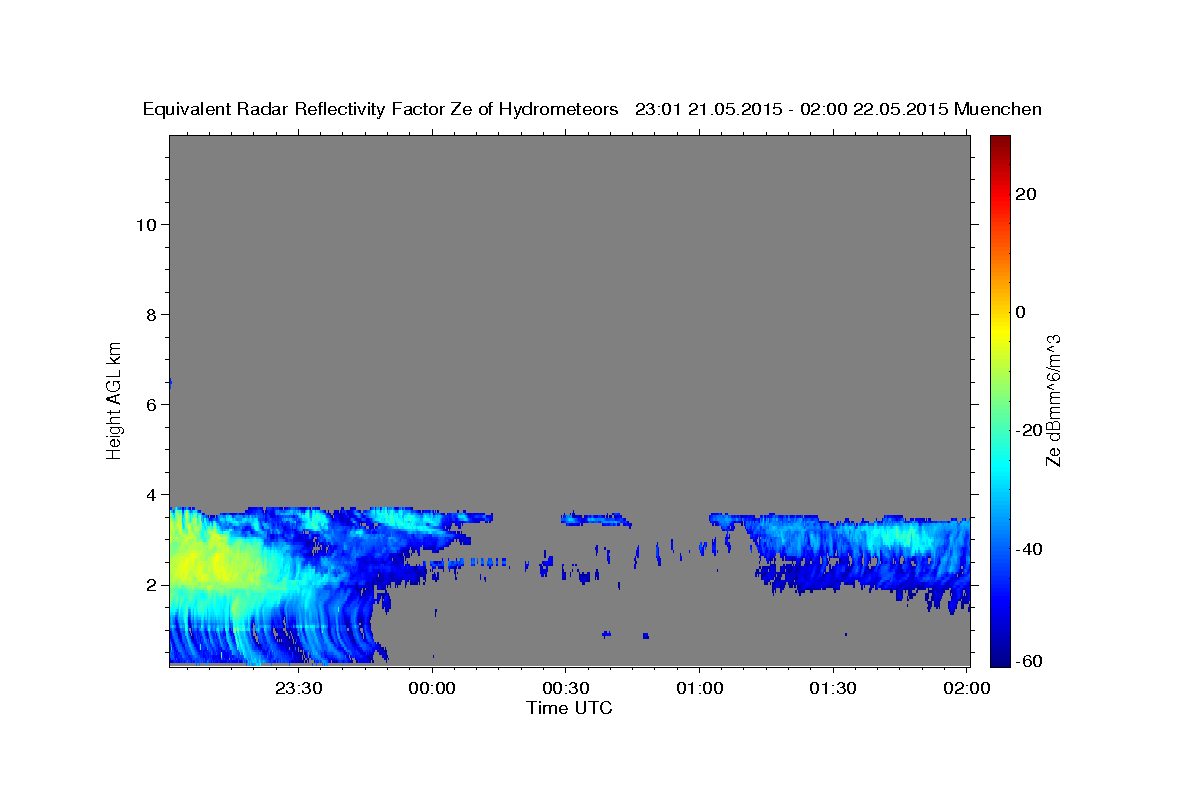Click the plot title starting 'Equivalent Radar Reflectivity Factor'
This screenshot has height=800, width=1200.
(592, 109)
